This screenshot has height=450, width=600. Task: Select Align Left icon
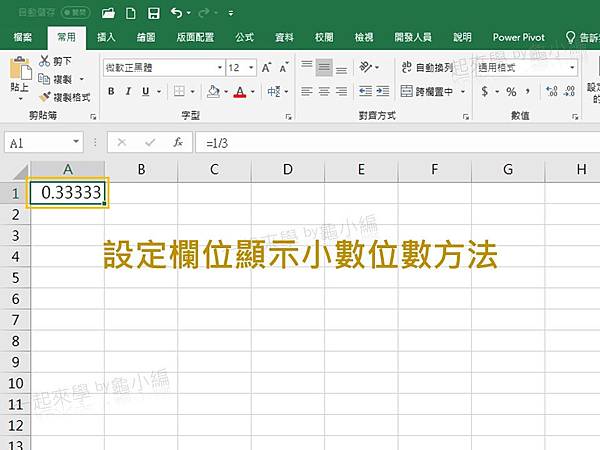(x=307, y=91)
